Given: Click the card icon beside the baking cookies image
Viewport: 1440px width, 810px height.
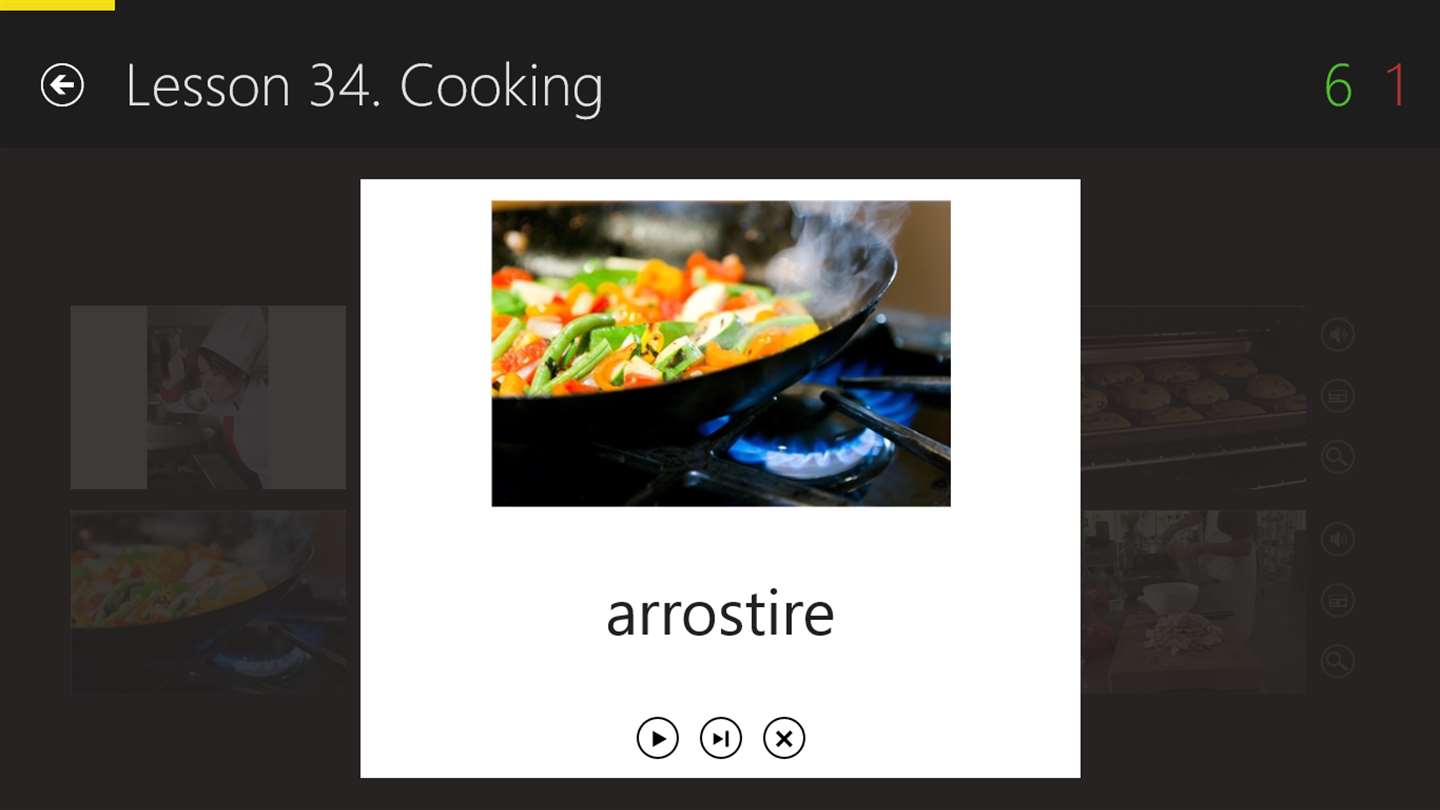Looking at the screenshot, I should click(1338, 396).
